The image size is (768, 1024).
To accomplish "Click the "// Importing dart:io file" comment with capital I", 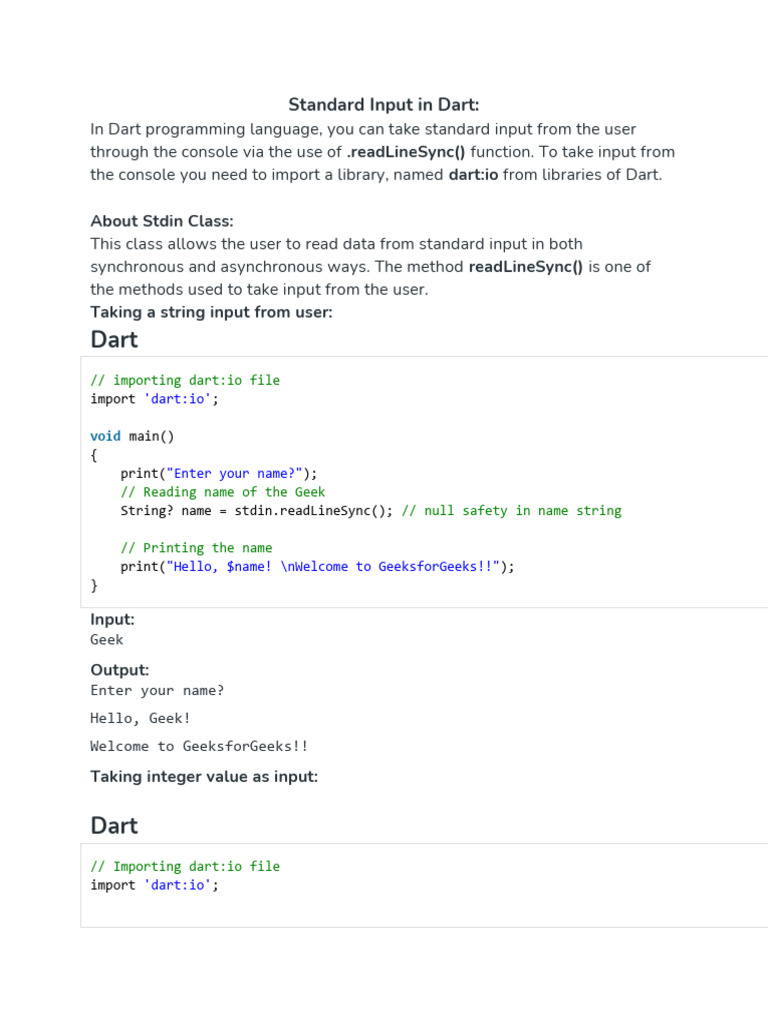I will (185, 866).
